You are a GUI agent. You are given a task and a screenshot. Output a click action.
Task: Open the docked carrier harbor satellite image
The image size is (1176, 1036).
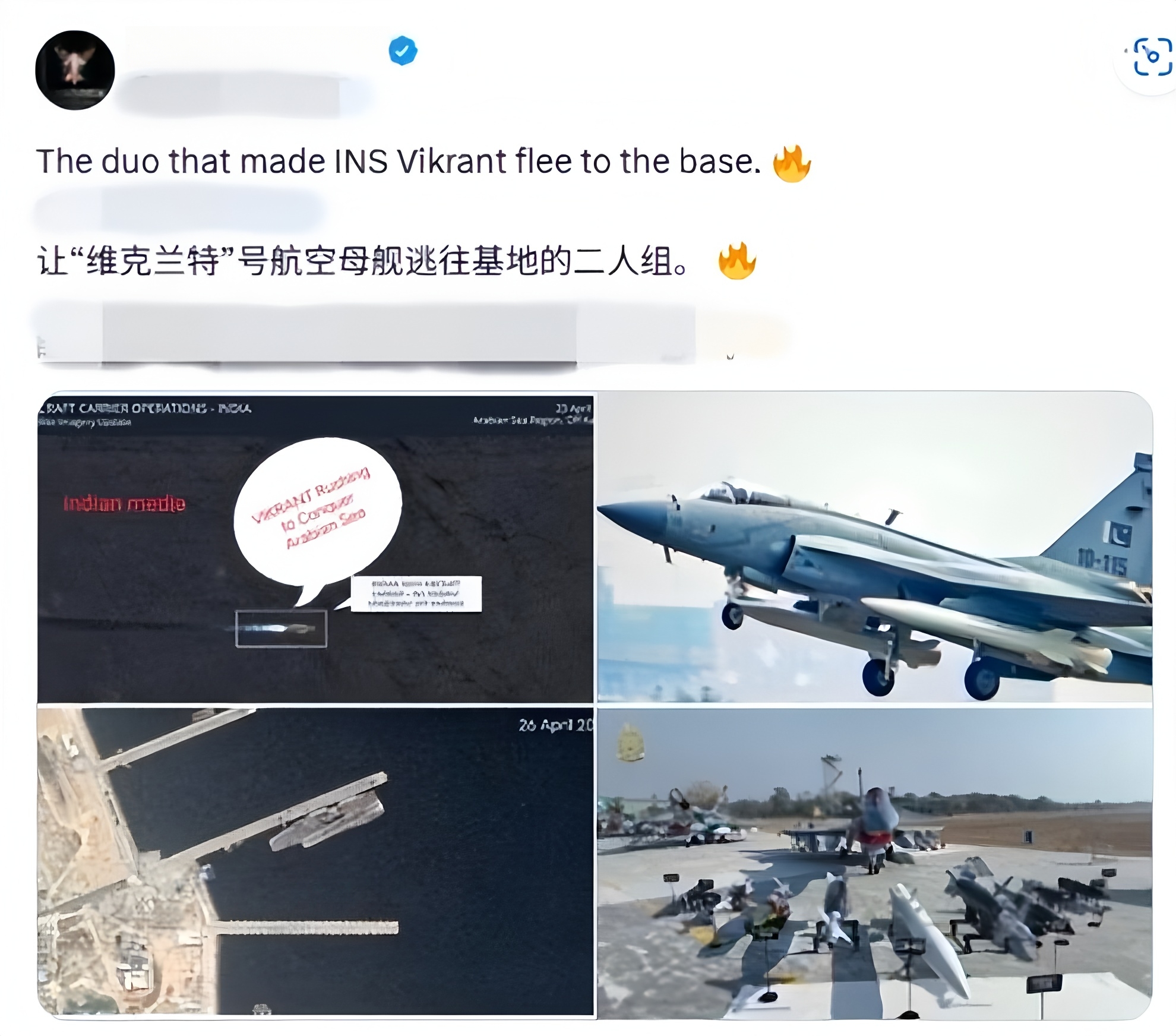point(315,861)
